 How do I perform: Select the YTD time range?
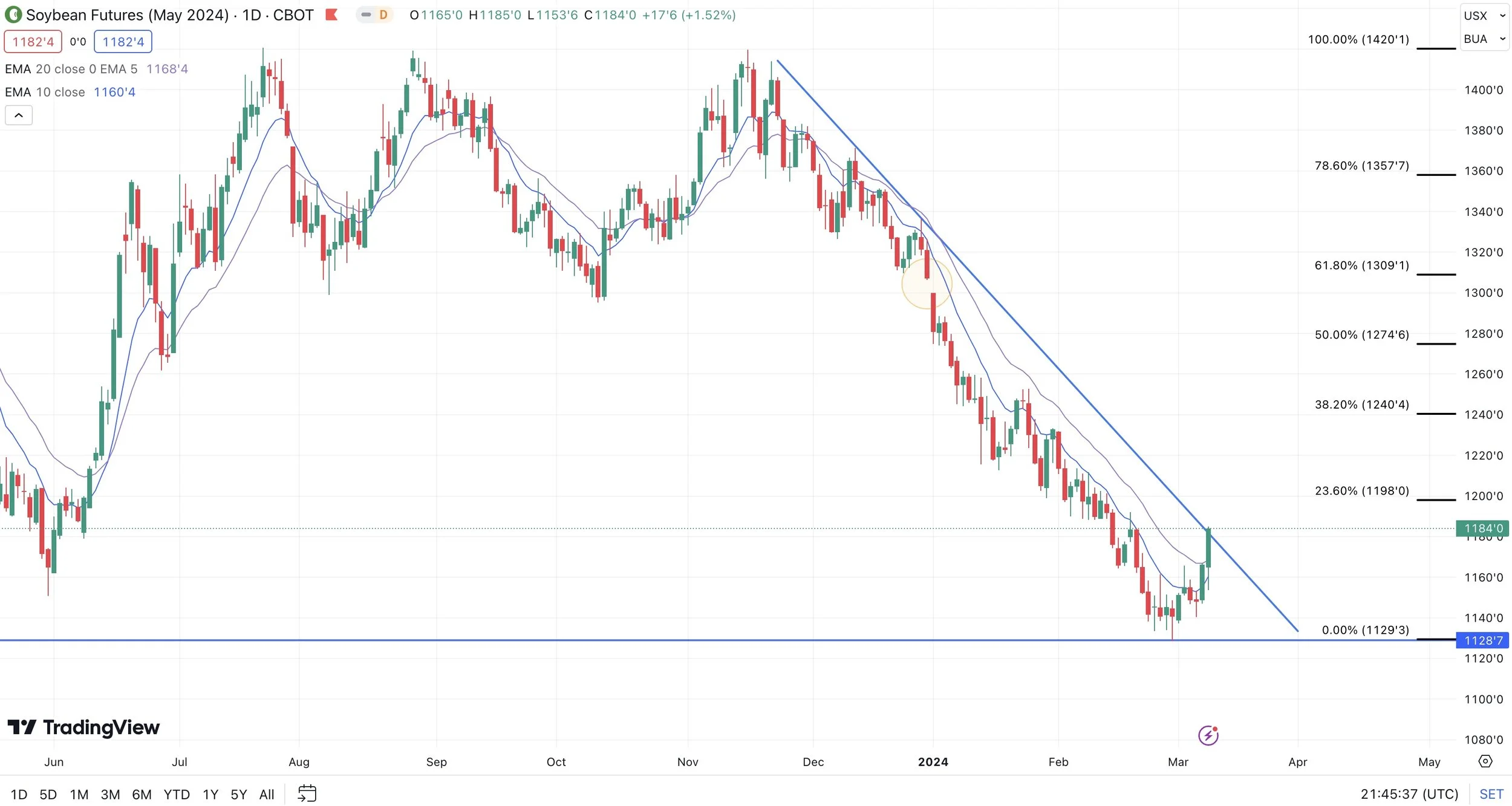[177, 794]
